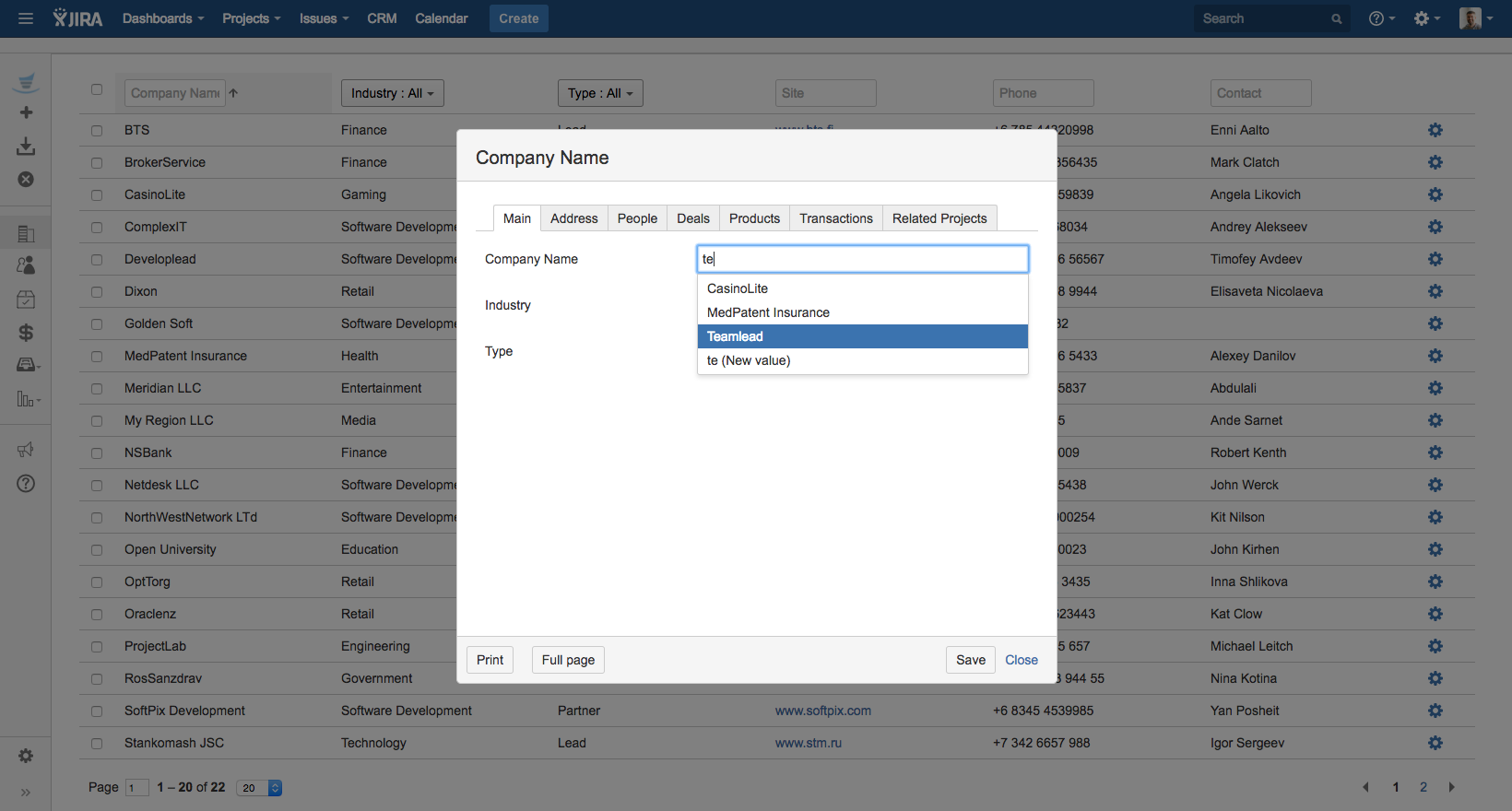The width and height of the screenshot is (1512, 811).
Task: Check the Stankomash JSC row checkbox
Action: (97, 744)
